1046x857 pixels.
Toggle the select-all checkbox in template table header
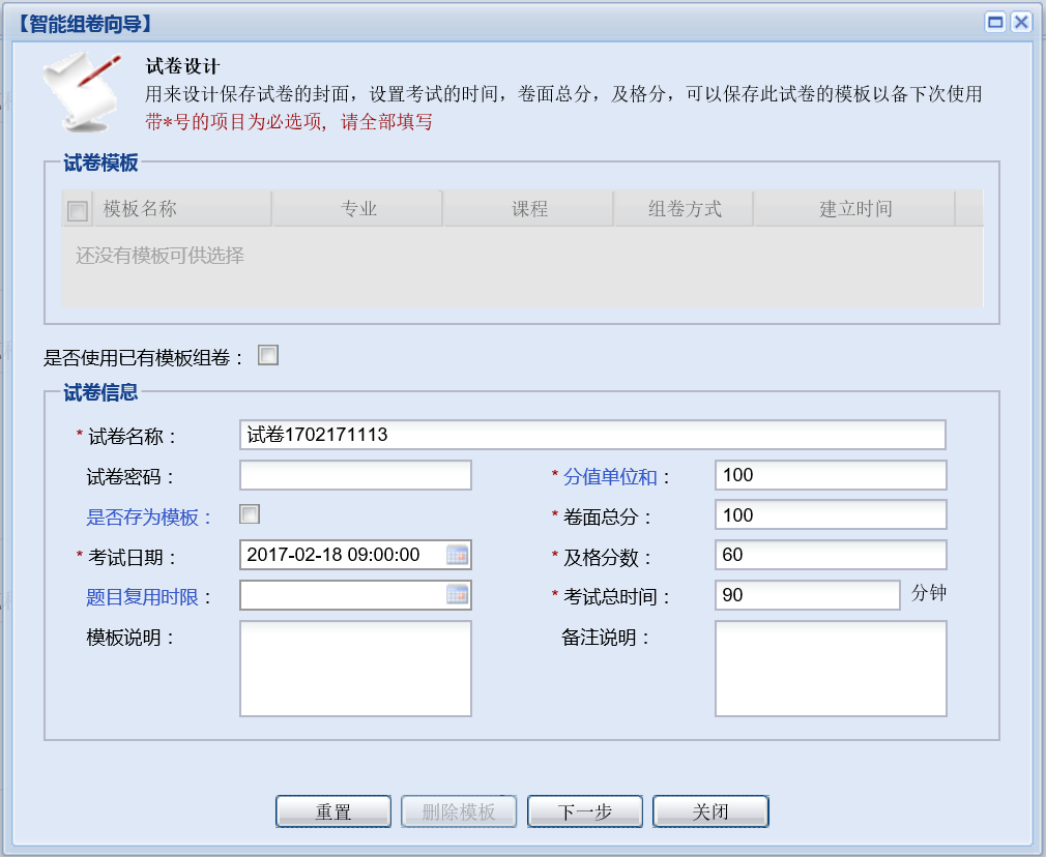76,210
